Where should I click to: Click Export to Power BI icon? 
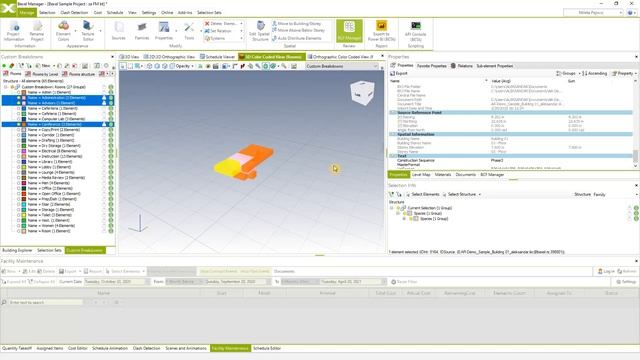pyautogui.click(x=381, y=31)
